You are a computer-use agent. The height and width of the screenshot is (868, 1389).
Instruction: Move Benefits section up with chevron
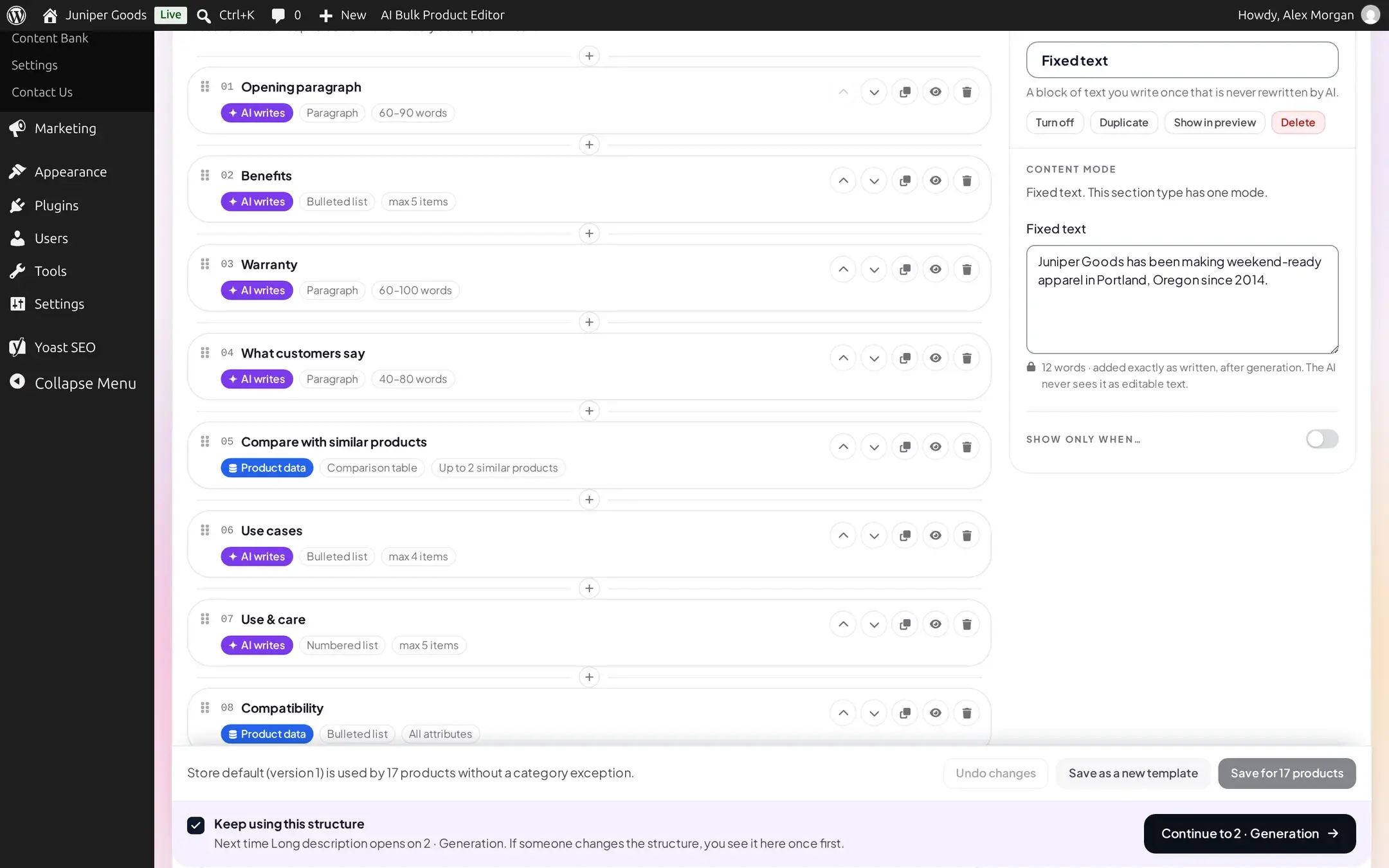click(x=843, y=181)
